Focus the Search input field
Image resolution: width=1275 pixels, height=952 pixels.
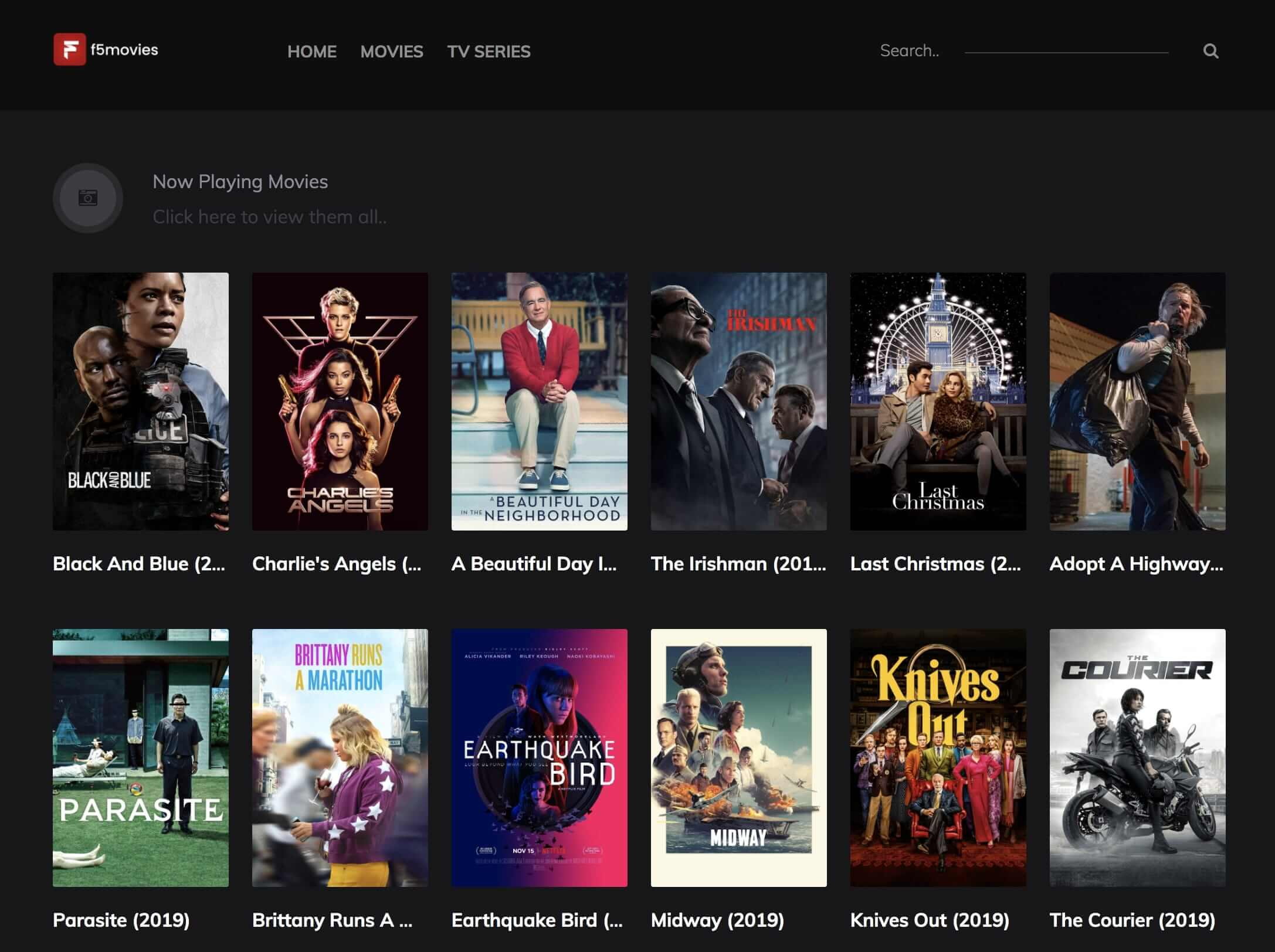pyautogui.click(x=1023, y=51)
